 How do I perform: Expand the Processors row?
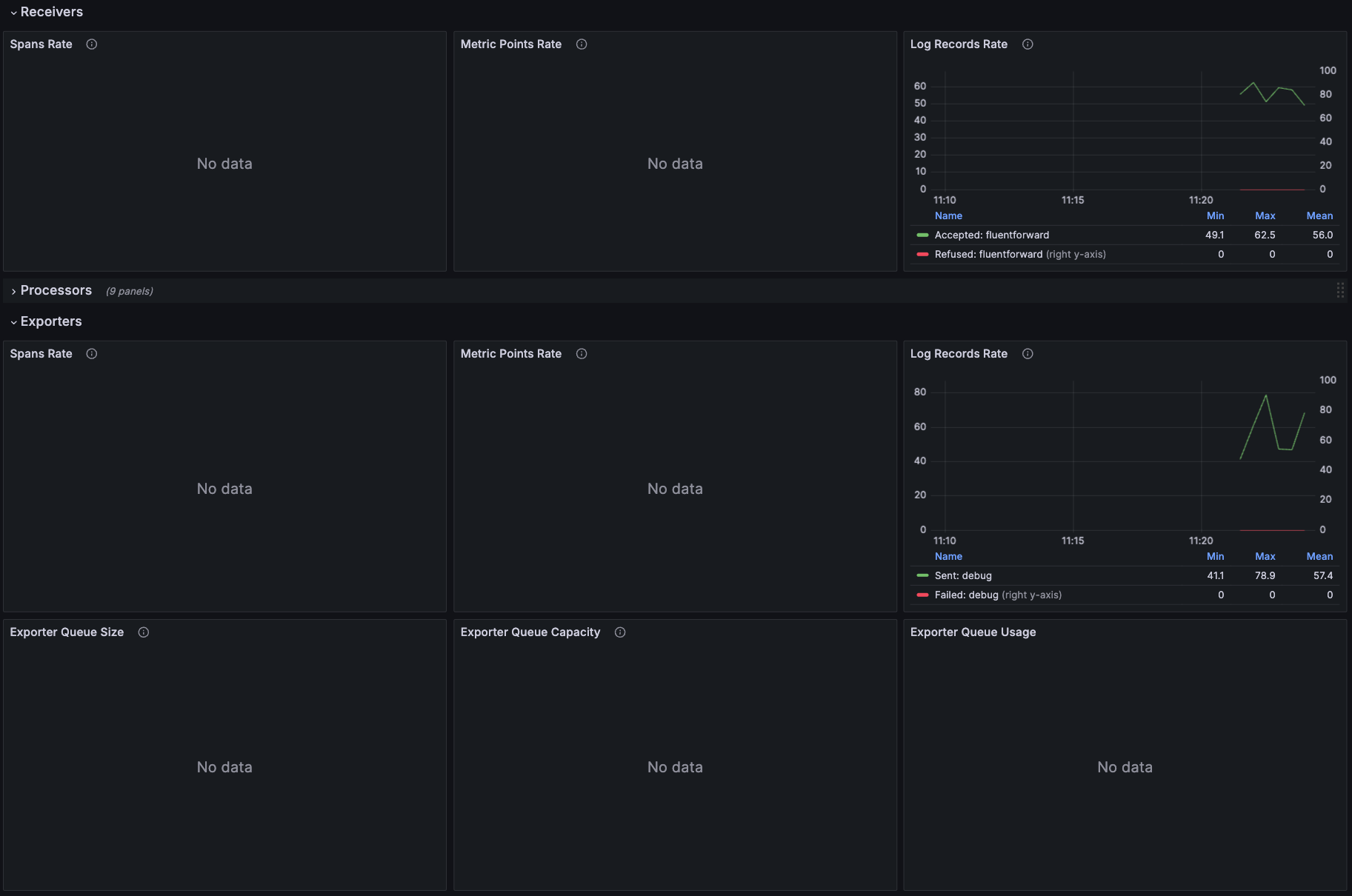click(x=56, y=291)
